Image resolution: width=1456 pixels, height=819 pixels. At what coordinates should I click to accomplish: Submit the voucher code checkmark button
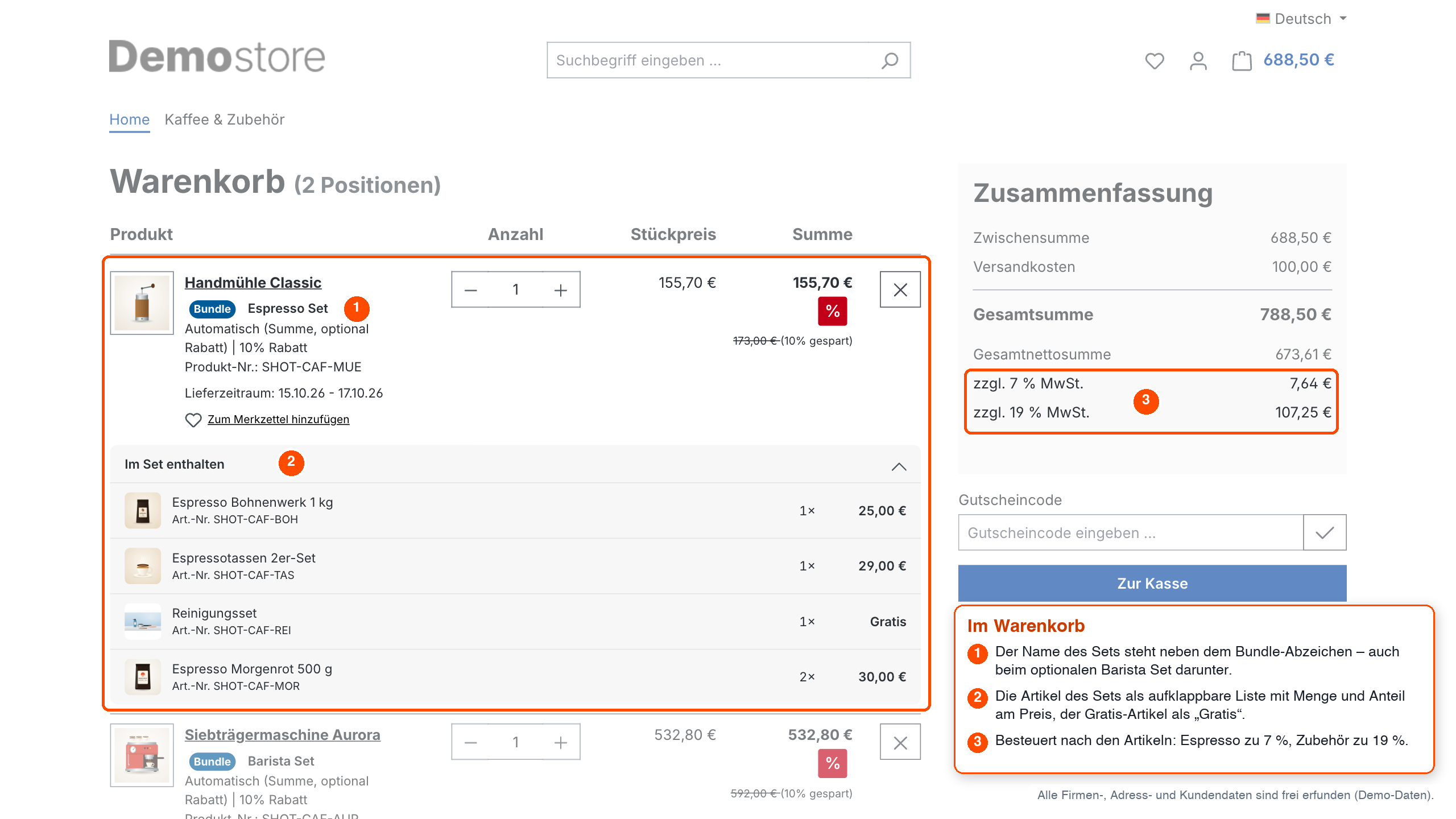[x=1325, y=532]
